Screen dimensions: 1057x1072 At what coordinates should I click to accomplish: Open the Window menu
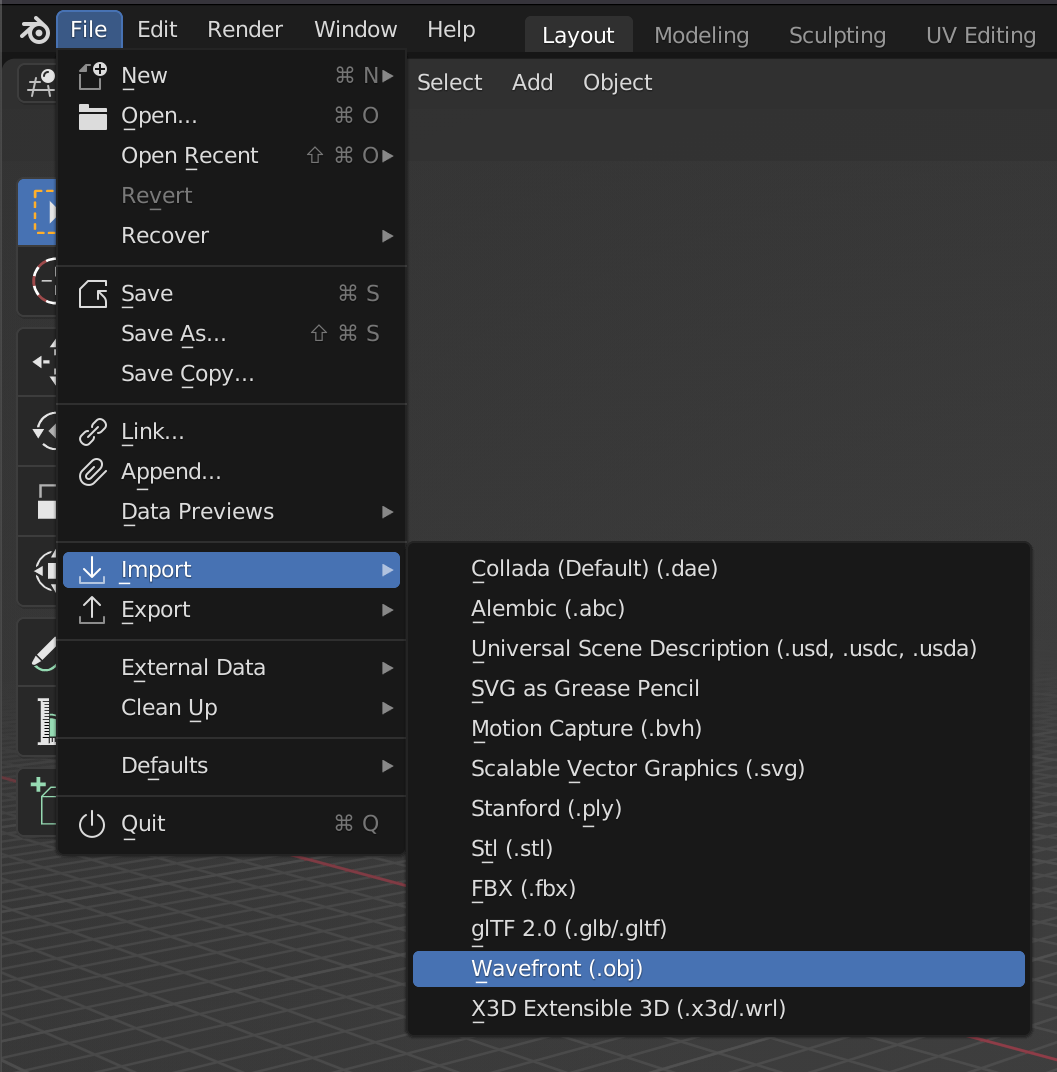click(x=355, y=29)
